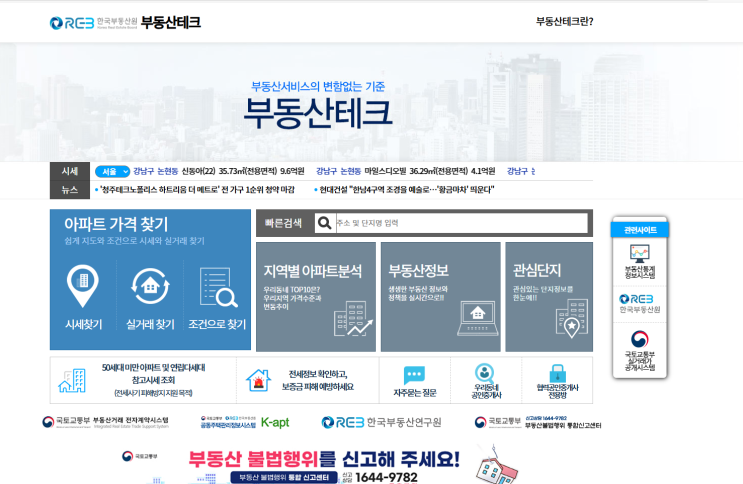Click the 국토교통부 logo in bottom banner
Image resolution: width=743 pixels, height=484 pixels.
139,456
